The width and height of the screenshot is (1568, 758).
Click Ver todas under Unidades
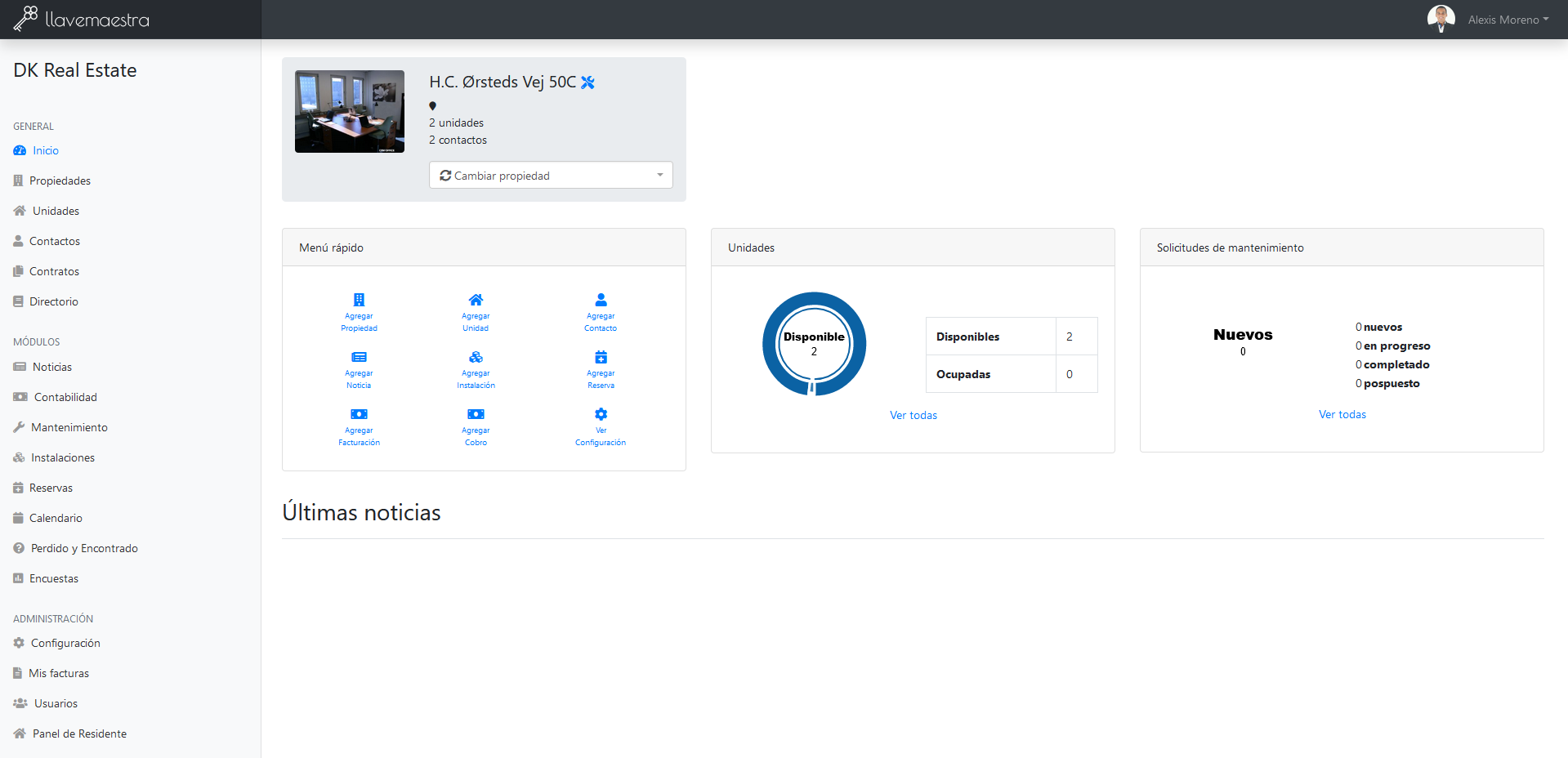914,415
